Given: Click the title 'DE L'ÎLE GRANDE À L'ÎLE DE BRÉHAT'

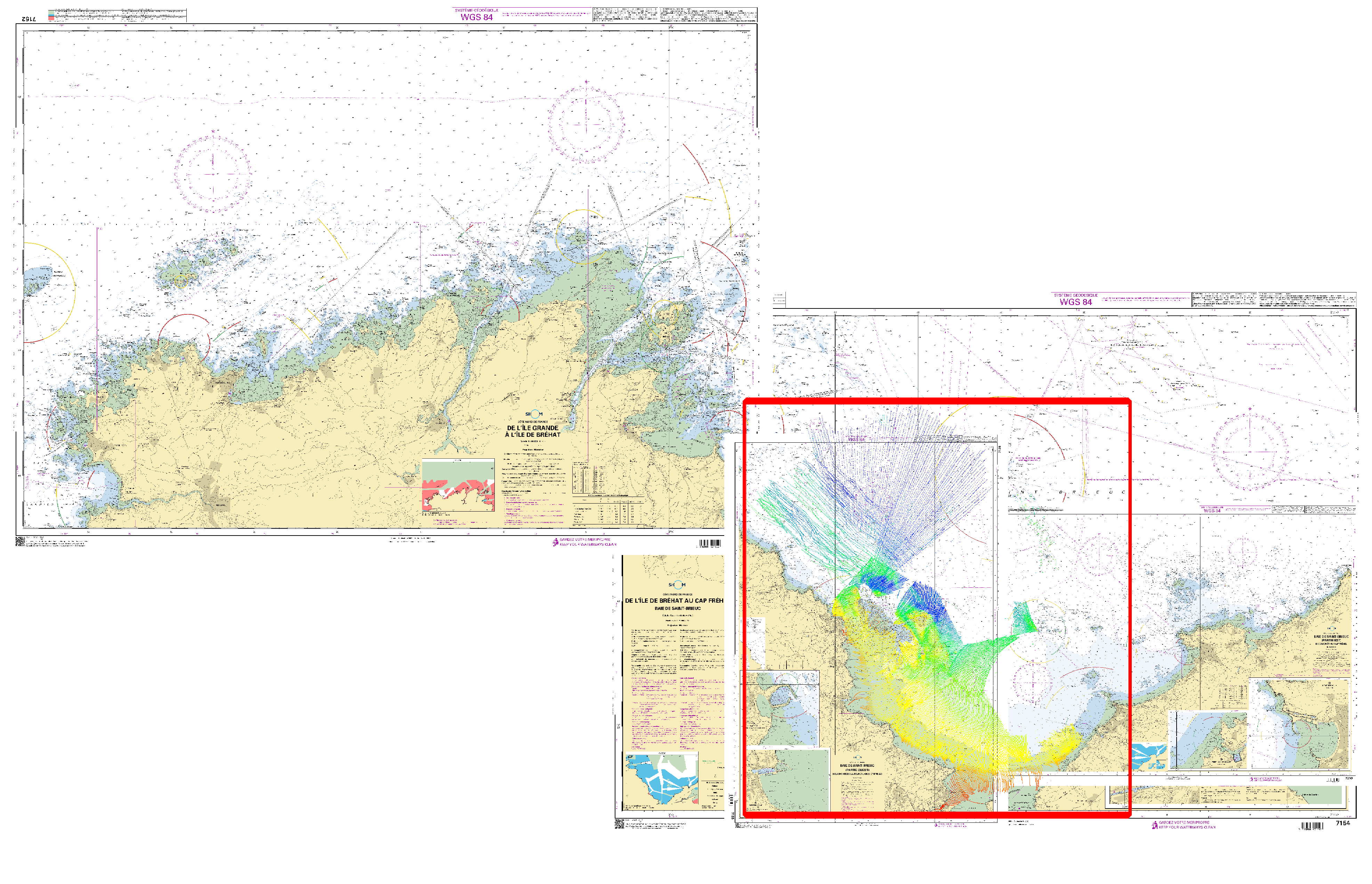Looking at the screenshot, I should click(533, 431).
